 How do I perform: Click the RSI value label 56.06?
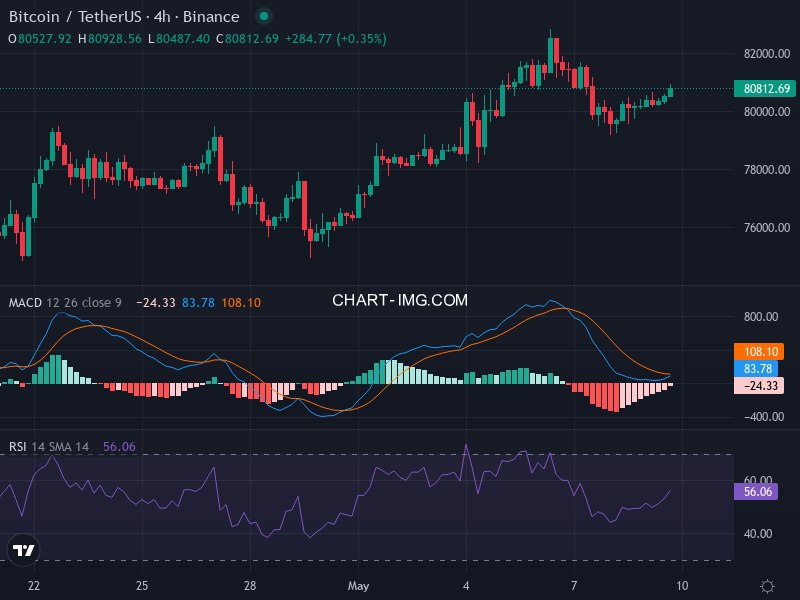coord(756,492)
